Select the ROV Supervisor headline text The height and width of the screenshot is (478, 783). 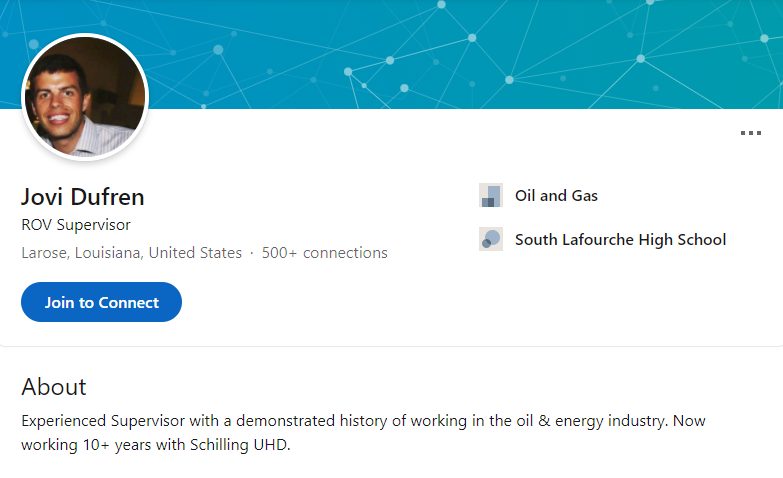(x=76, y=225)
